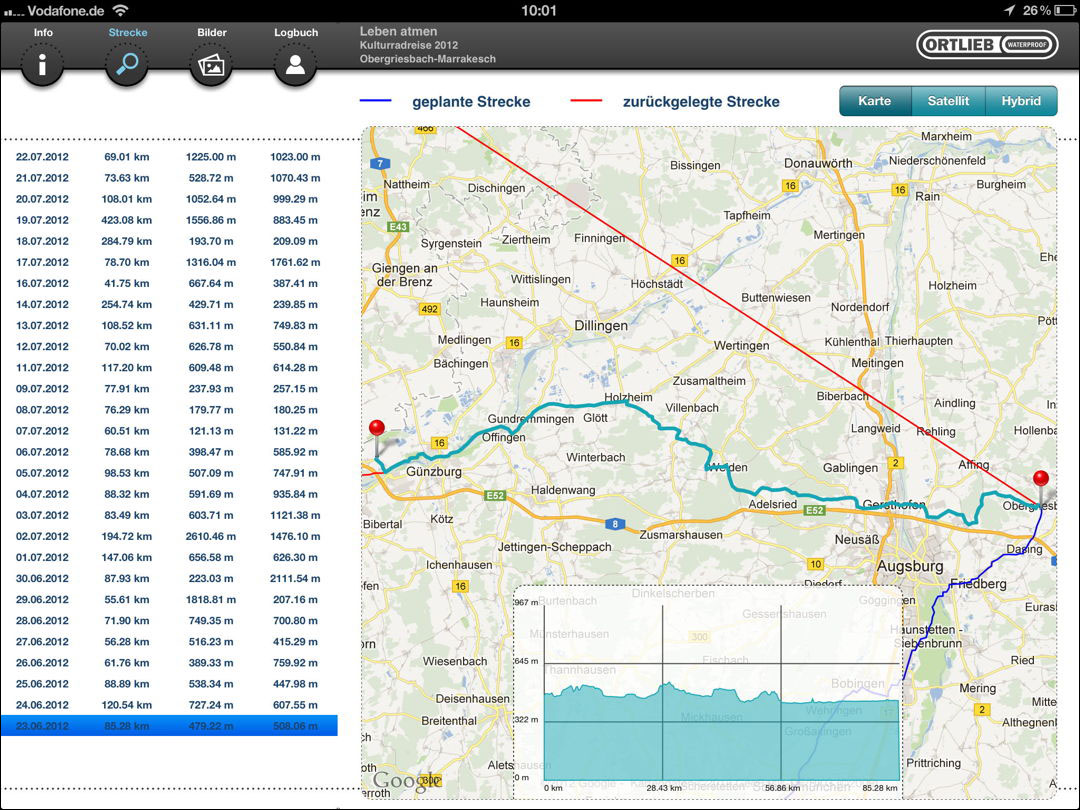This screenshot has width=1080, height=810.
Task: Tap the location arrow status icon
Action: pyautogui.click(x=1009, y=10)
